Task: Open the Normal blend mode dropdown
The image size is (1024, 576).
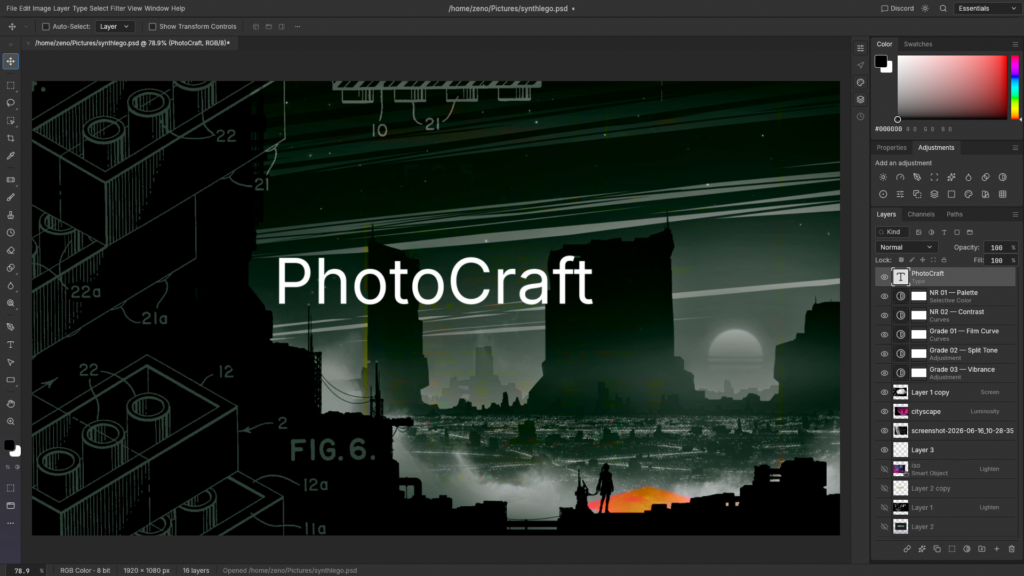Action: [906, 248]
